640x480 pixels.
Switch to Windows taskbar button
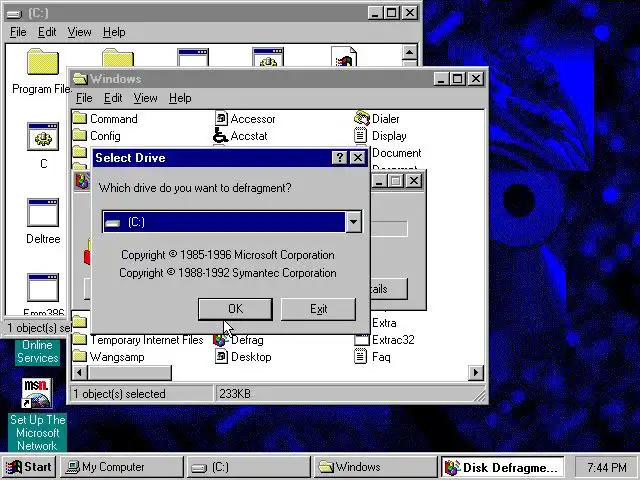pos(375,467)
